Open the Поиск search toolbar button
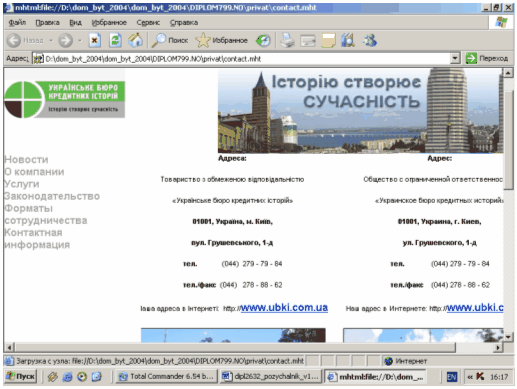517x389 pixels. click(x=170, y=40)
